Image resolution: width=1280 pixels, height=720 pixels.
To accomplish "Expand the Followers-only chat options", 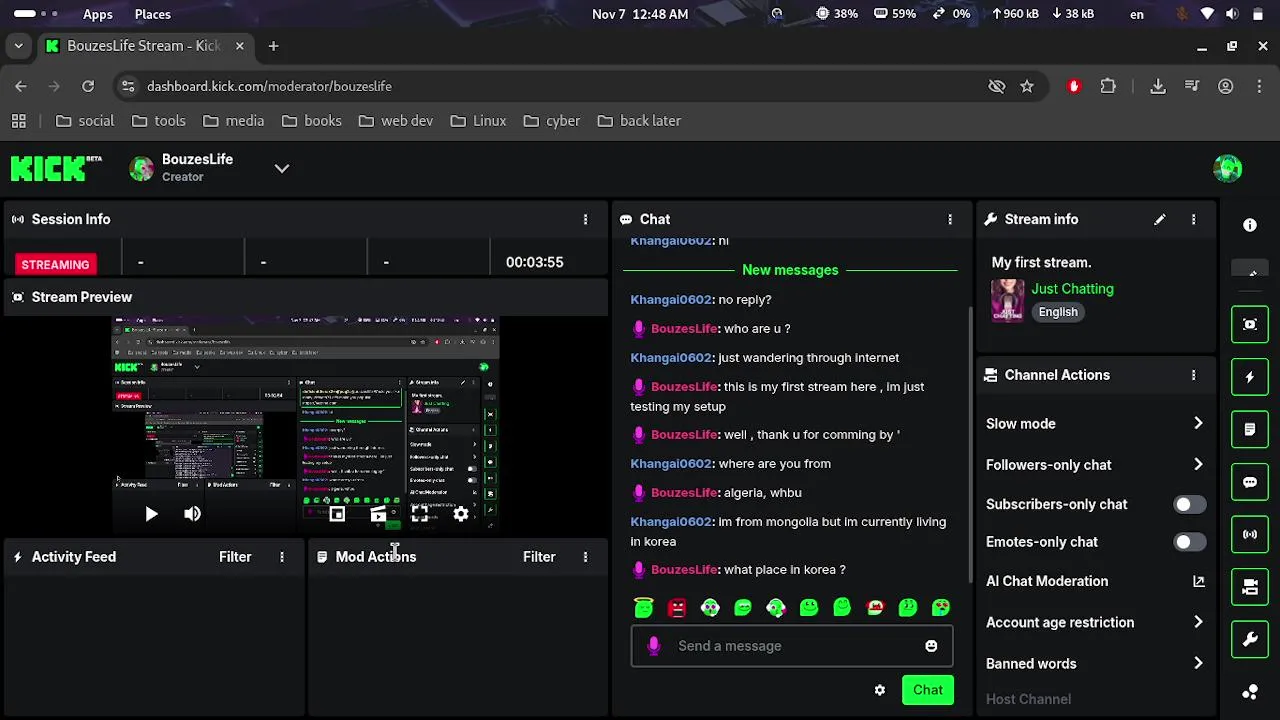I will (1198, 465).
